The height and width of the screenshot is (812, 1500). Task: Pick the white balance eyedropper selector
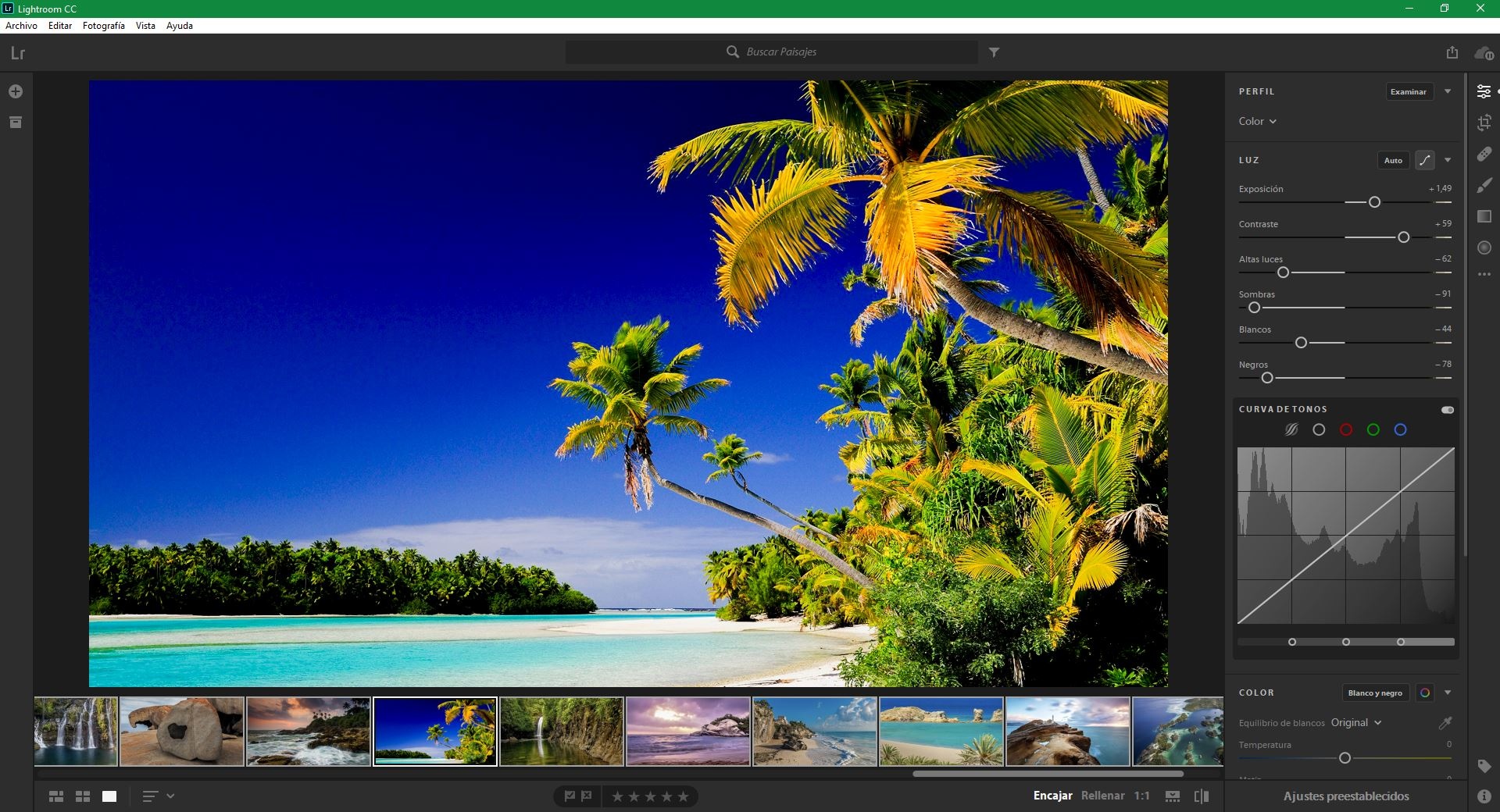[1445, 723]
